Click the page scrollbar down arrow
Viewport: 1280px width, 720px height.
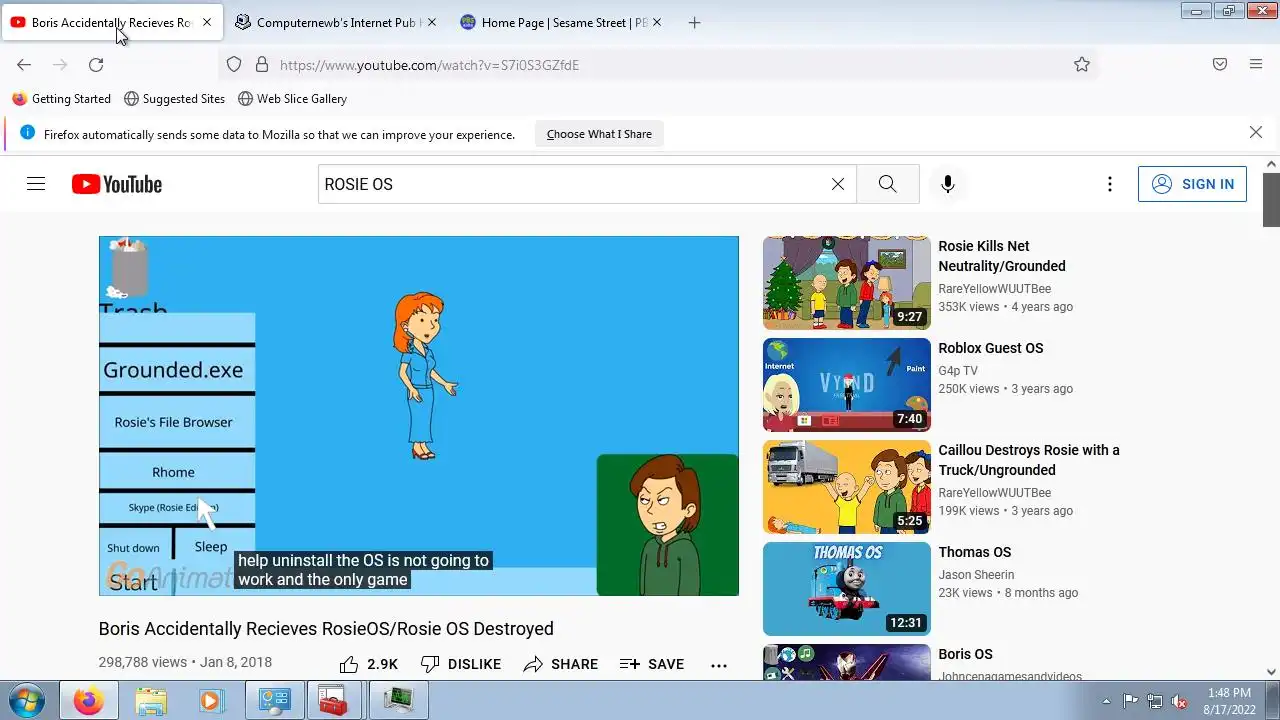pos(1271,672)
